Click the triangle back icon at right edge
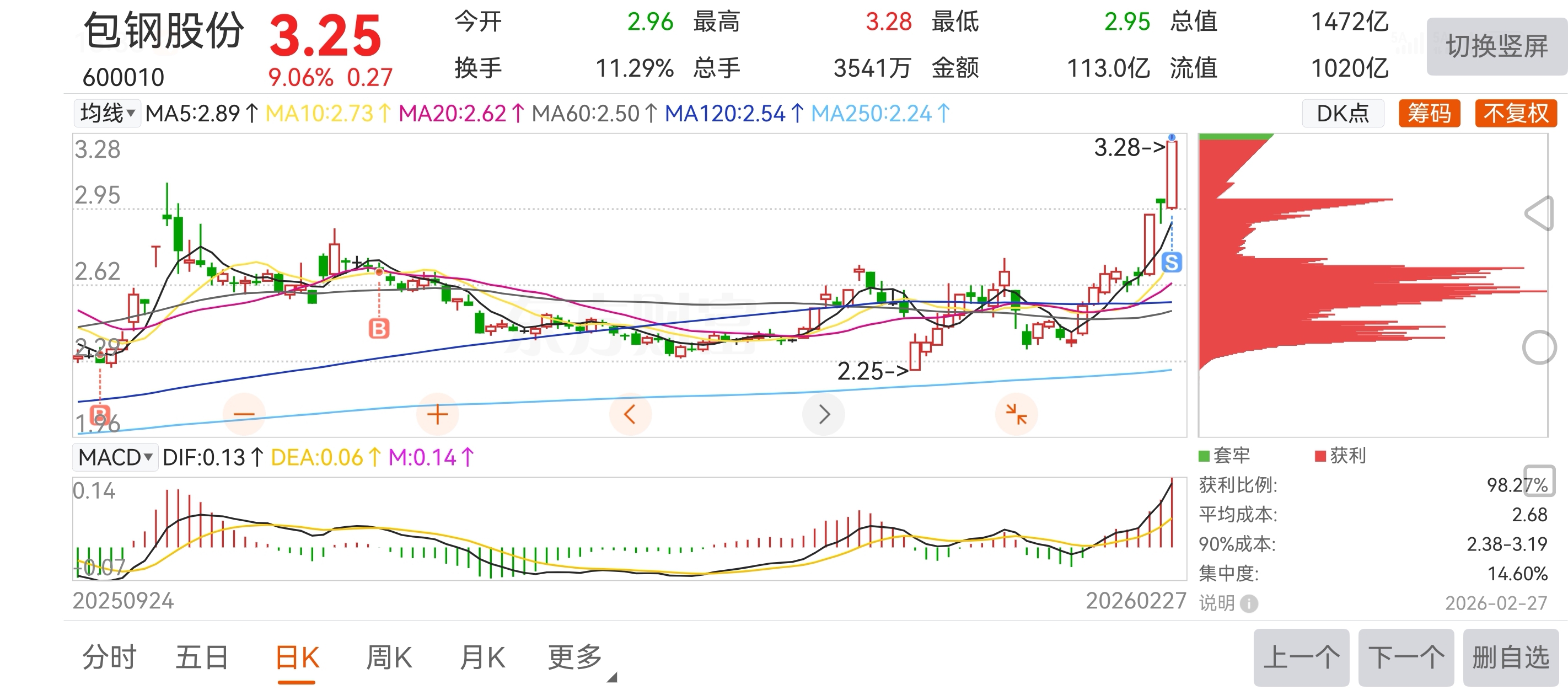This screenshot has height=695, width=1568. [x=1539, y=214]
